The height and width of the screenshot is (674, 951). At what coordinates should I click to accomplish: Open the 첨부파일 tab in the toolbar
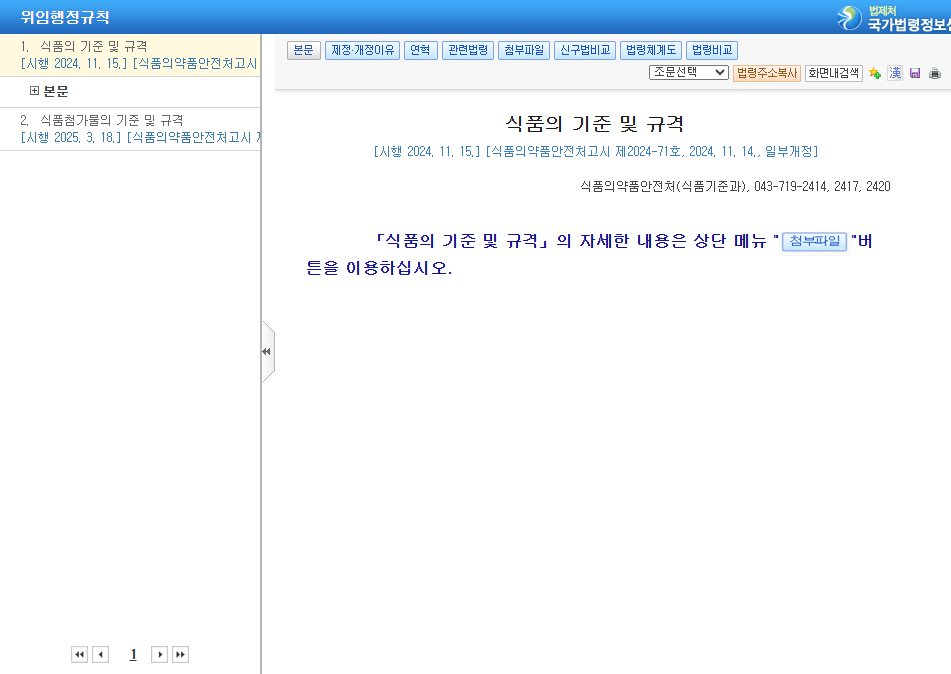click(524, 50)
